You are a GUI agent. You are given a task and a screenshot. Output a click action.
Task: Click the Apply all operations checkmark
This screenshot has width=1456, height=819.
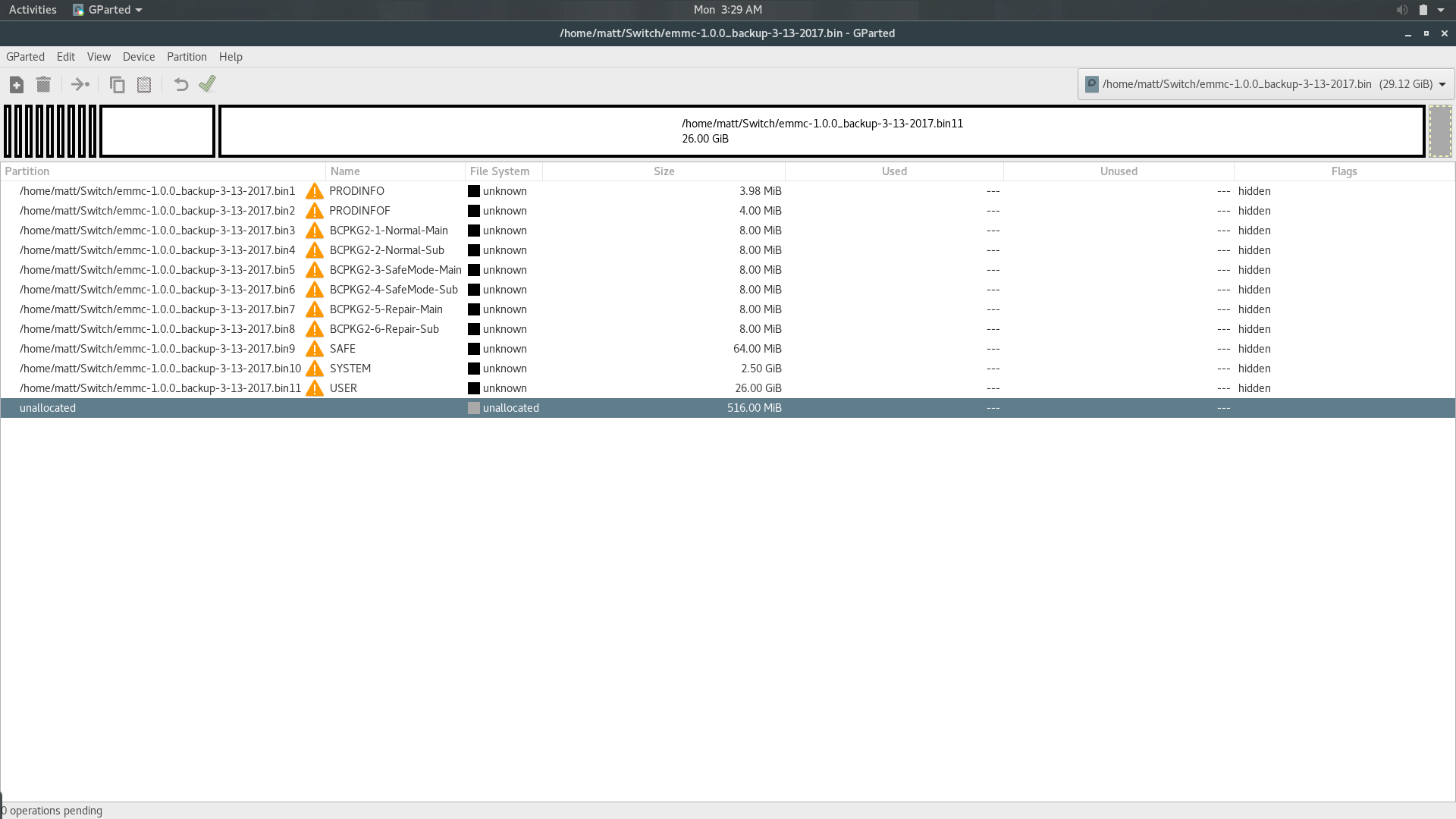click(x=207, y=83)
